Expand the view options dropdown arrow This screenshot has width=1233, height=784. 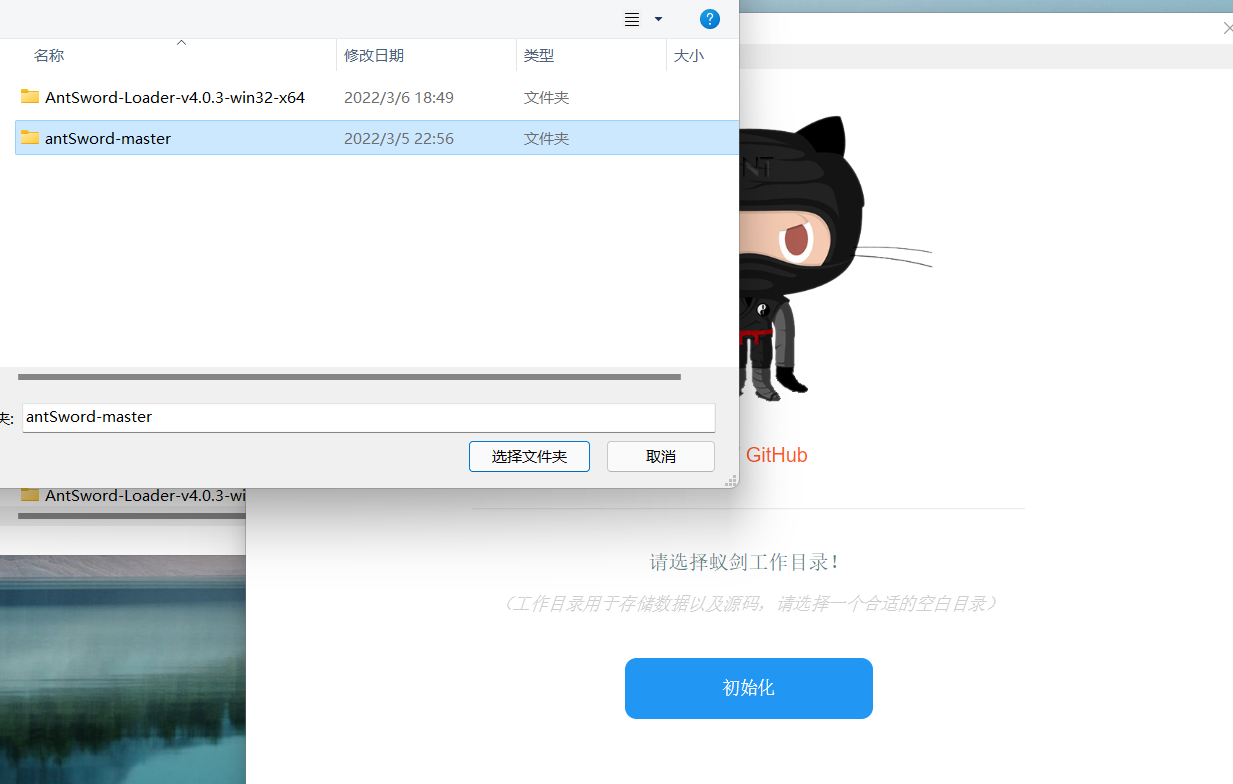tap(658, 19)
